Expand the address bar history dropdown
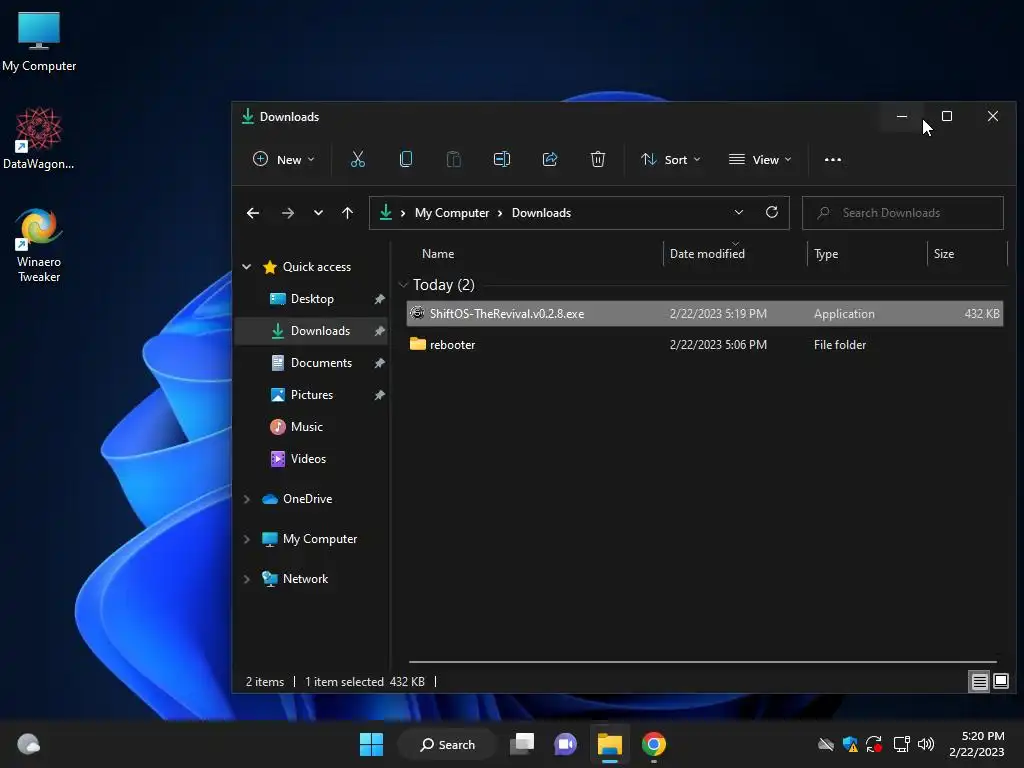Image resolution: width=1024 pixels, height=768 pixels. 739,212
